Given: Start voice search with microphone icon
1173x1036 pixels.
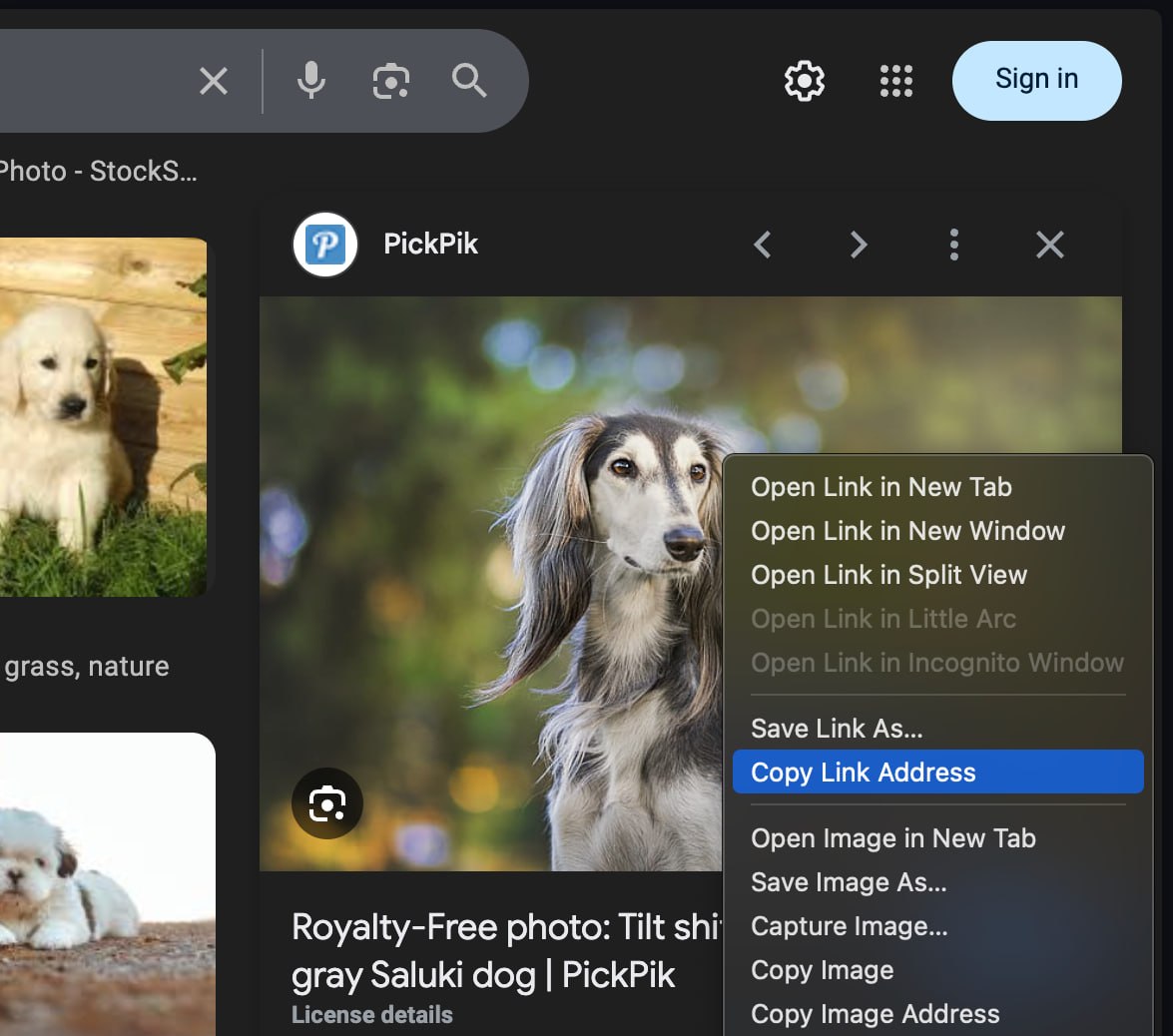Looking at the screenshot, I should 311,81.
